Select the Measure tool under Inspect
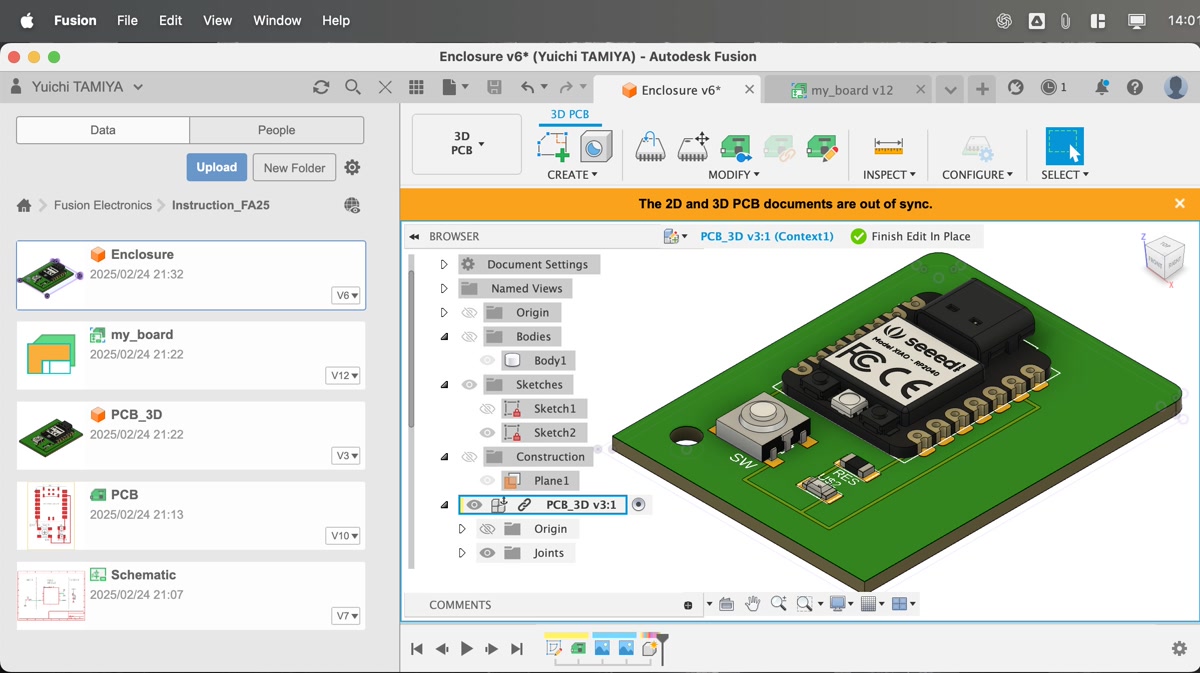The height and width of the screenshot is (673, 1200). point(888,146)
